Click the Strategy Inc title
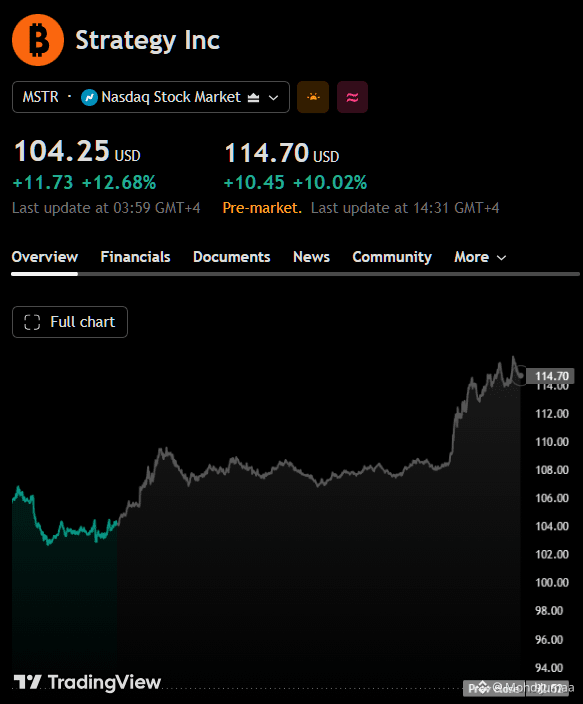The height and width of the screenshot is (704, 583). 148,40
